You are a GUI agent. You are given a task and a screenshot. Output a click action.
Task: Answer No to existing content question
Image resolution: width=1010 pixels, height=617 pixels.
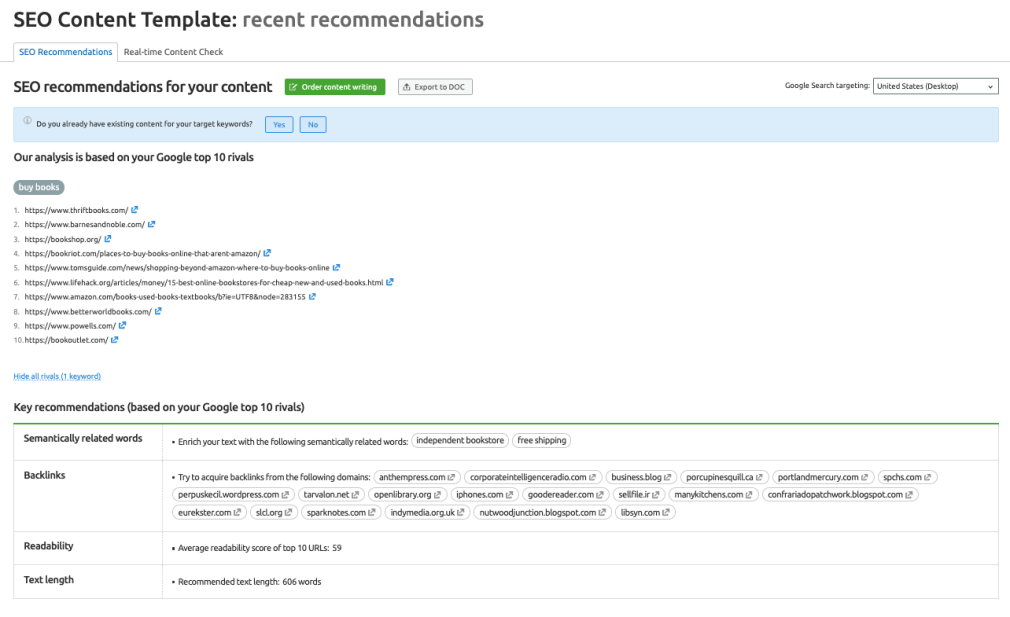pyautogui.click(x=312, y=125)
